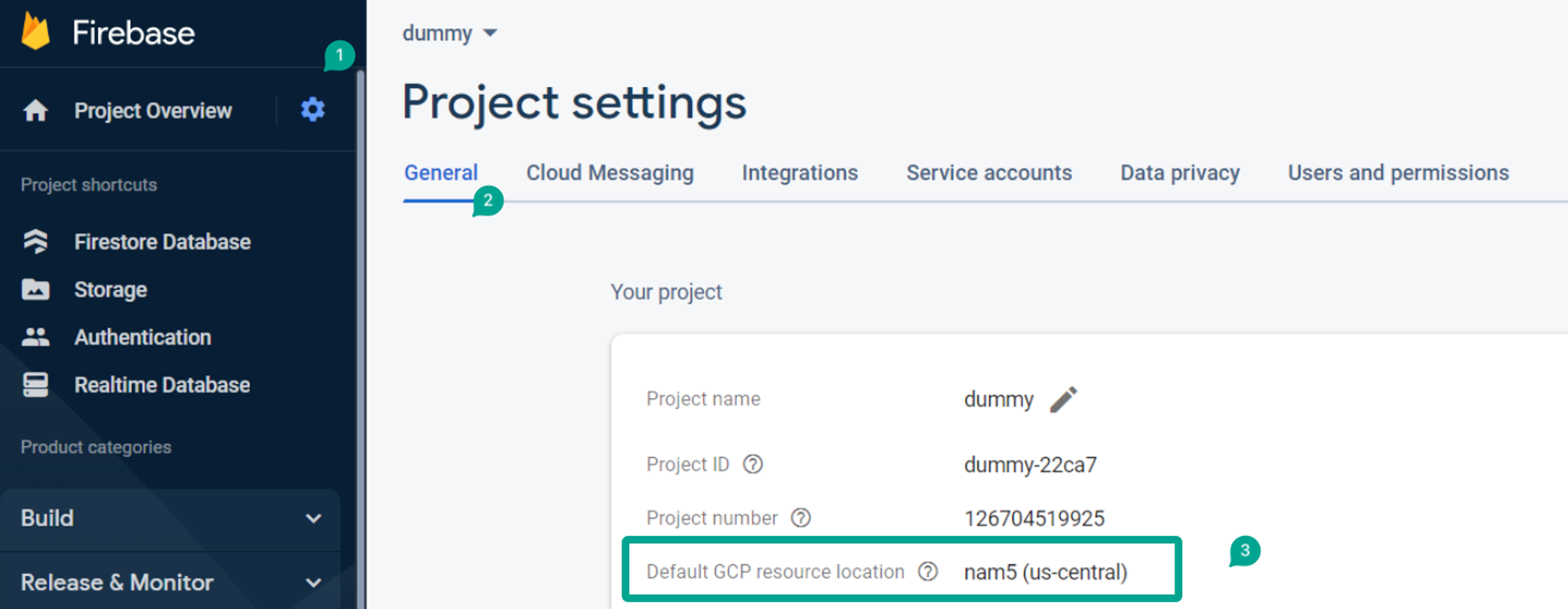Open the dummy project selector dropdown
Image resolution: width=1568 pixels, height=609 pixels.
pyautogui.click(x=449, y=33)
